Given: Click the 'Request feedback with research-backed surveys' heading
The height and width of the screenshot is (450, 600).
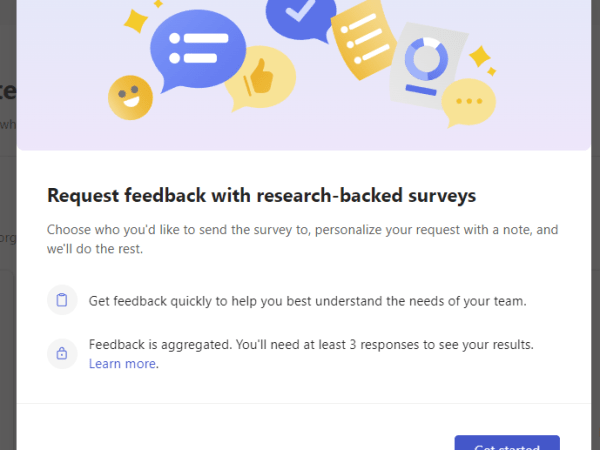Looking at the screenshot, I should click(x=261, y=194).
